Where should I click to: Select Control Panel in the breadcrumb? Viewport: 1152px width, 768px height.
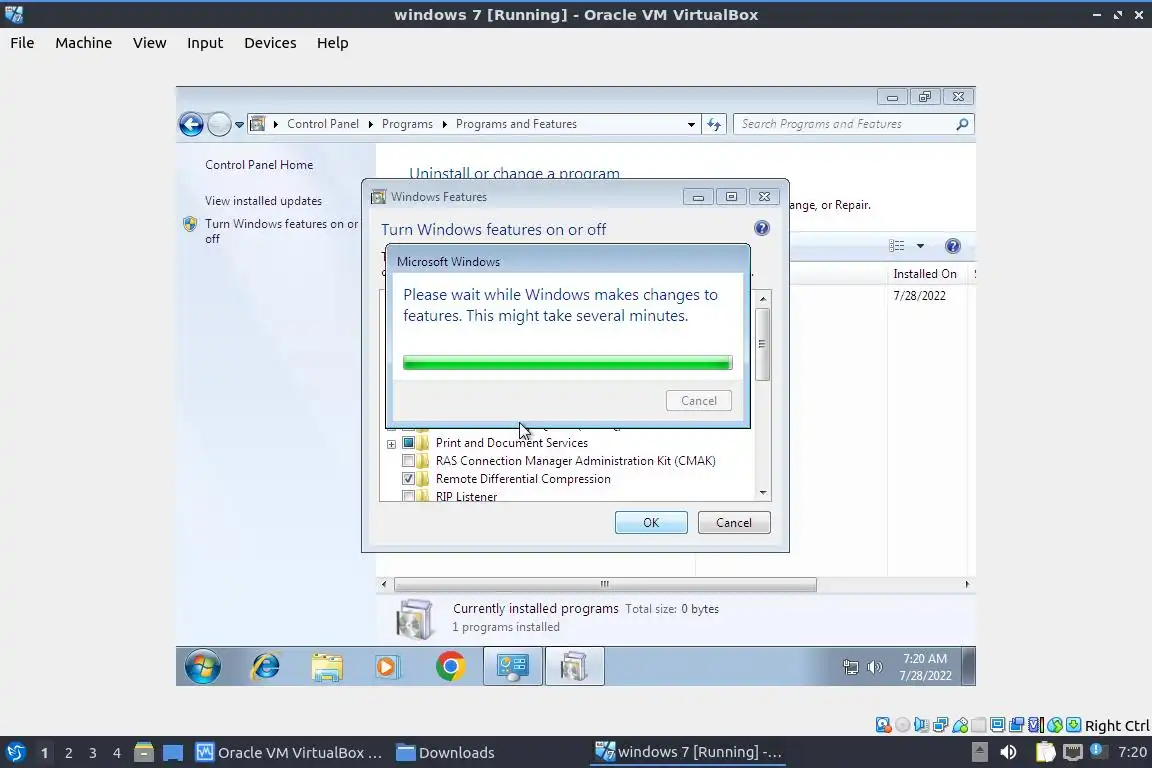click(323, 123)
